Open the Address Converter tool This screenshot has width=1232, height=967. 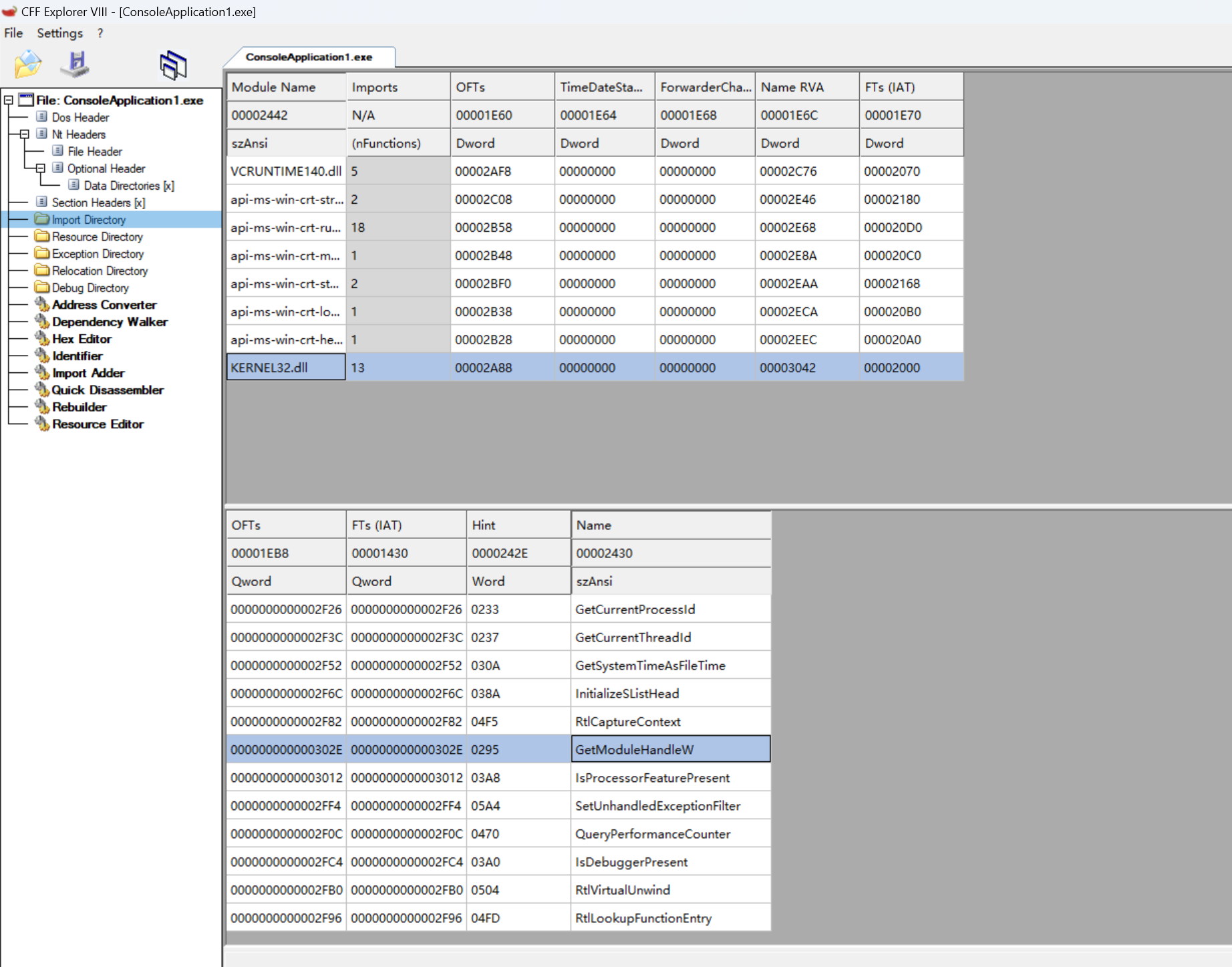coord(104,305)
